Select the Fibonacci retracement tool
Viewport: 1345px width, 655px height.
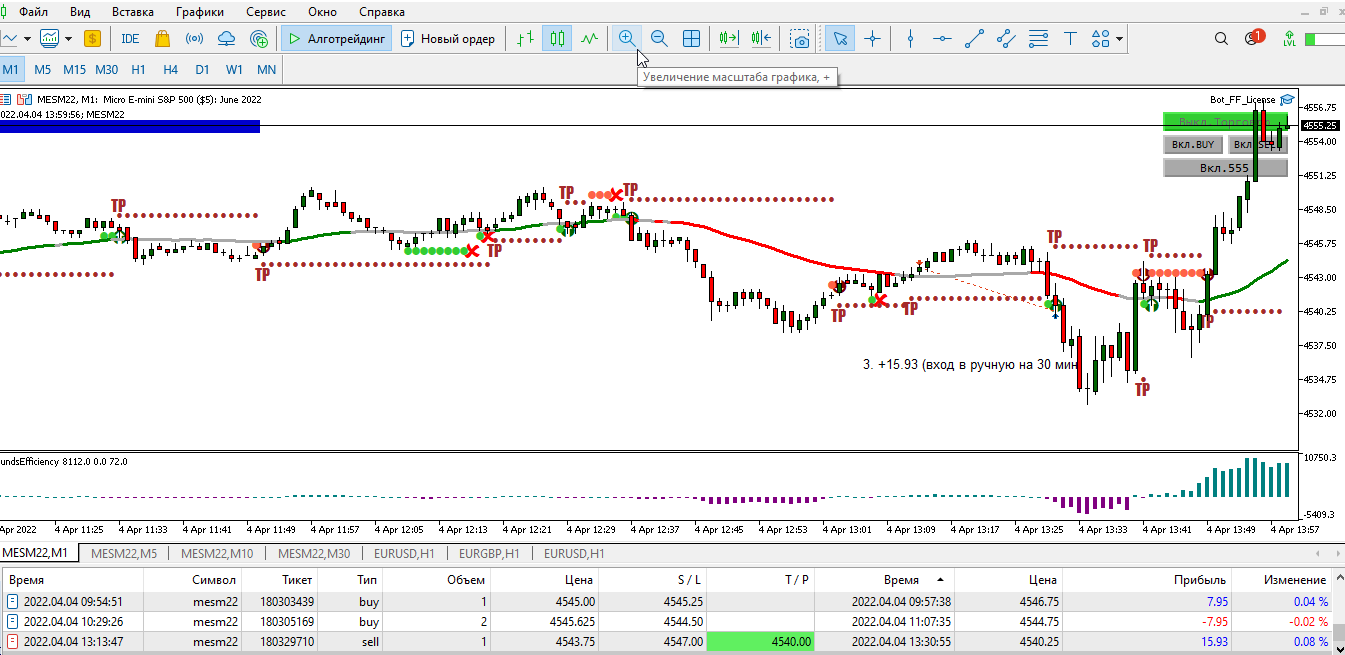click(1038, 39)
